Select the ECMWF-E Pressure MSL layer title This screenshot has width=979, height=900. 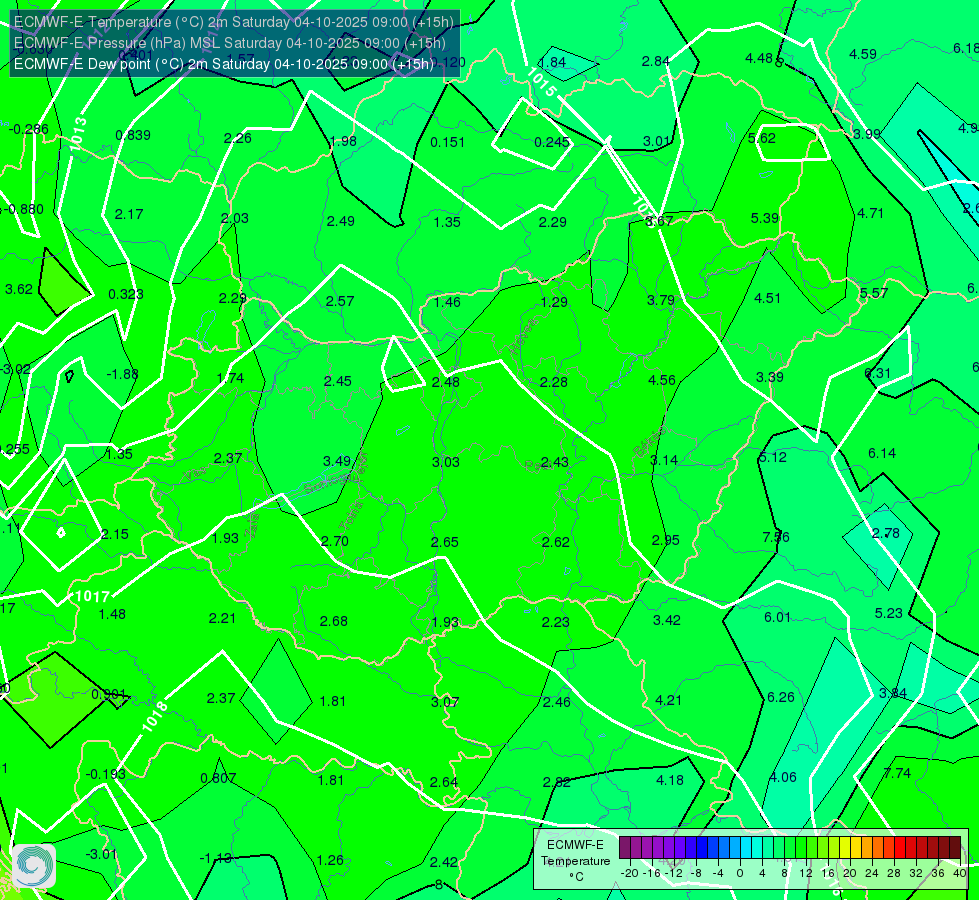coord(230,43)
